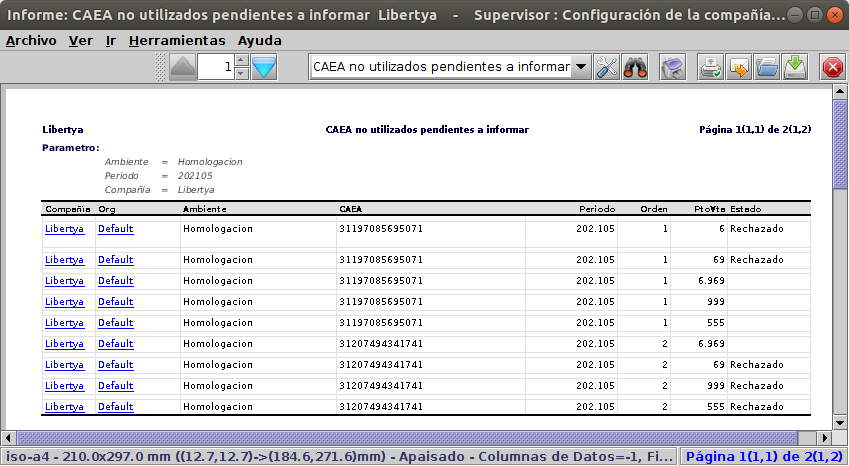Minimize the report window
849x466 pixels.
point(795,15)
